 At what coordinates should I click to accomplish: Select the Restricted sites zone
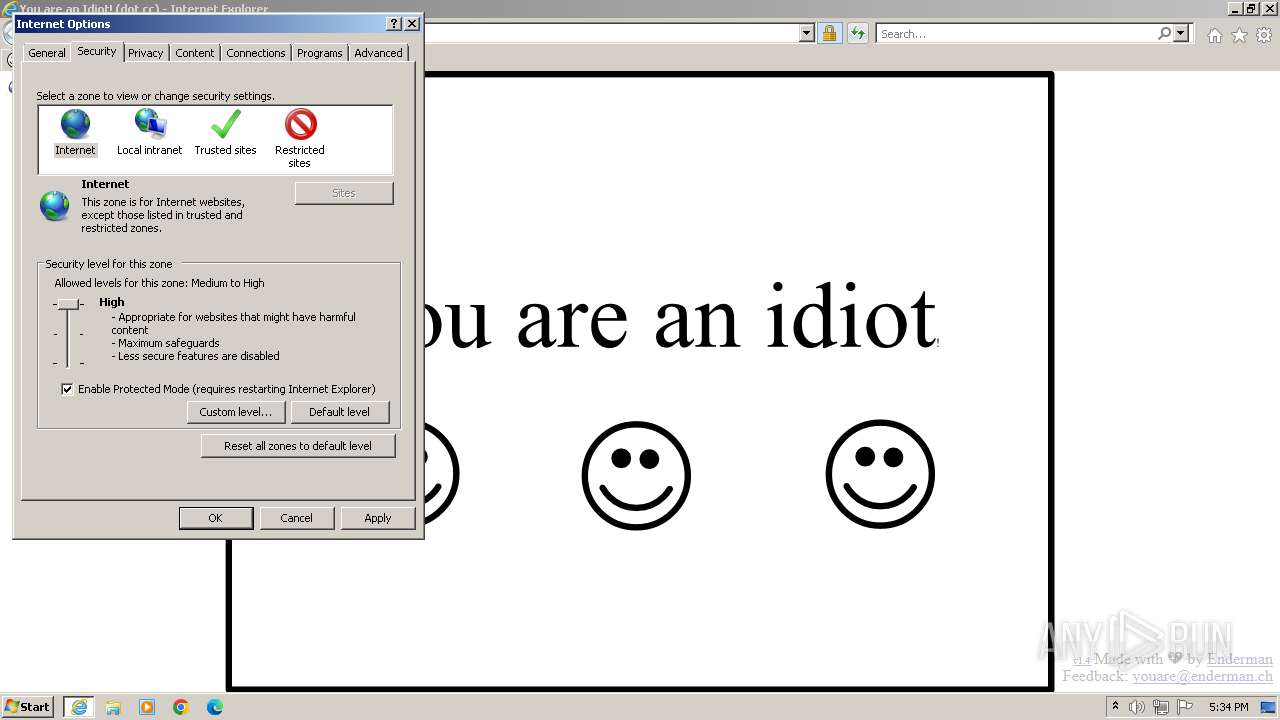300,138
